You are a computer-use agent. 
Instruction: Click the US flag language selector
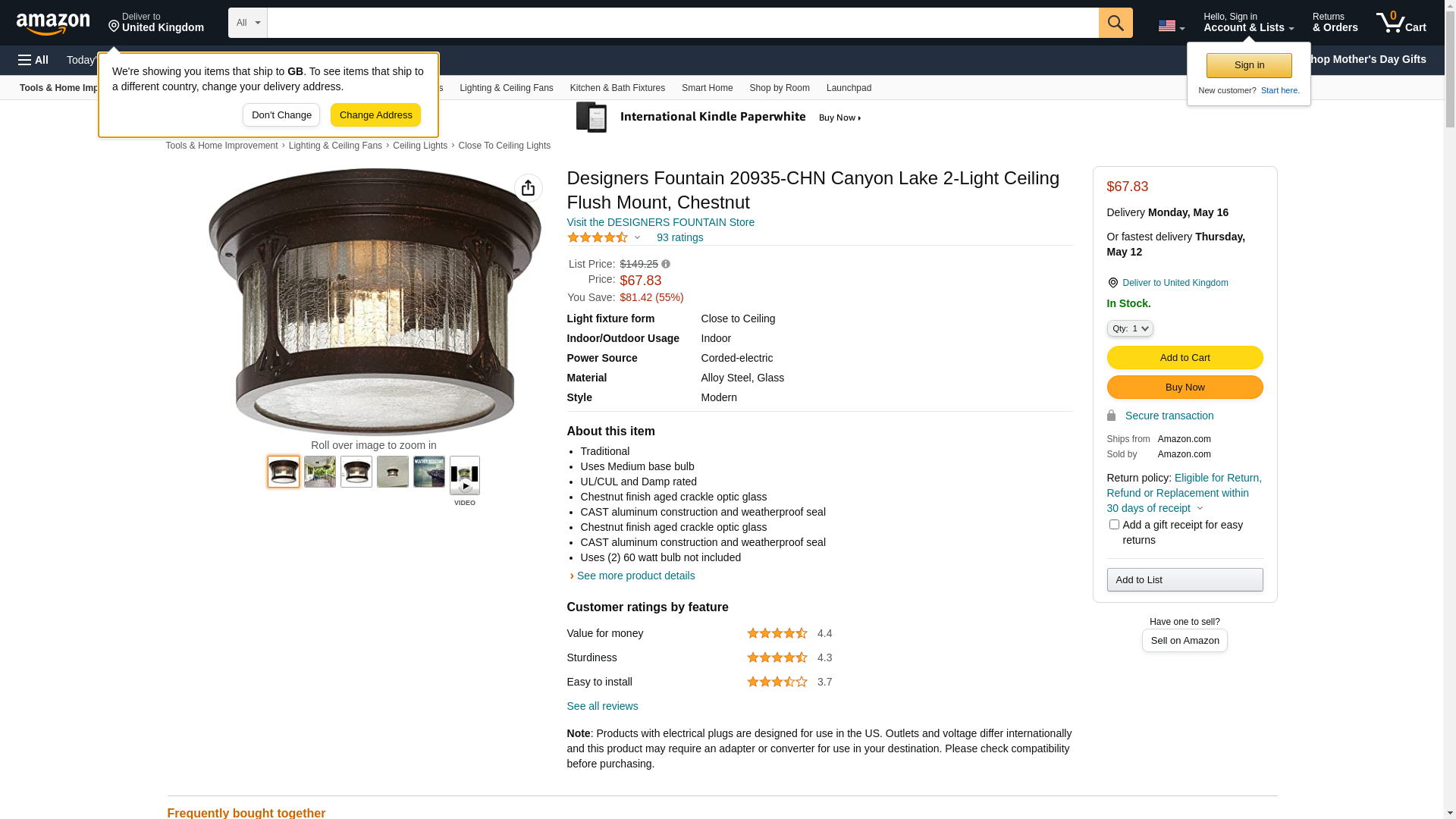[1171, 26]
